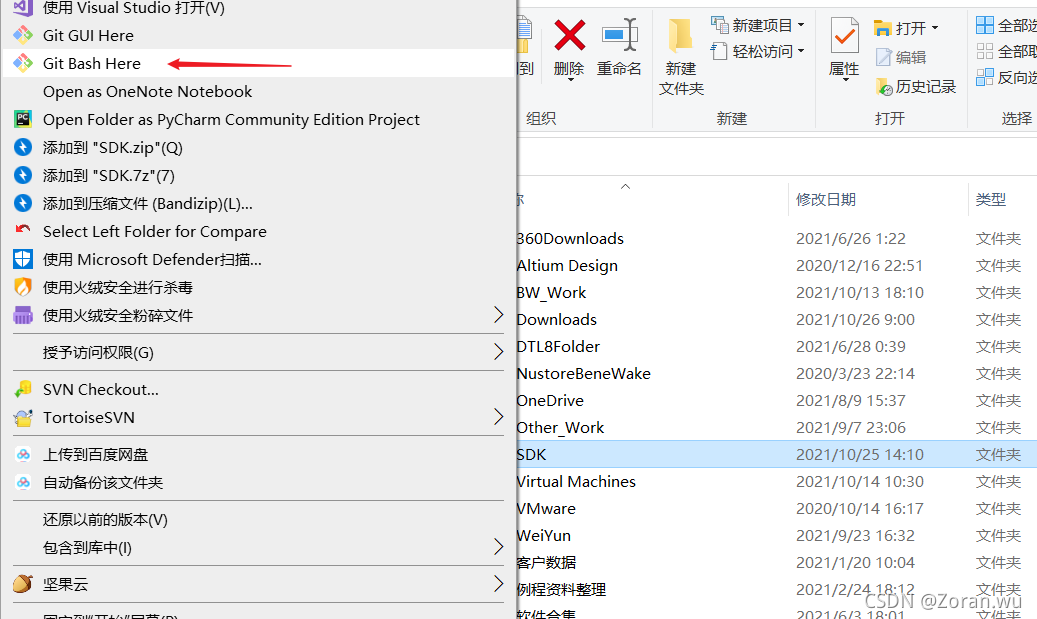
Task: Click the 属性 checkmark icon in ribbon
Action: pos(844,35)
